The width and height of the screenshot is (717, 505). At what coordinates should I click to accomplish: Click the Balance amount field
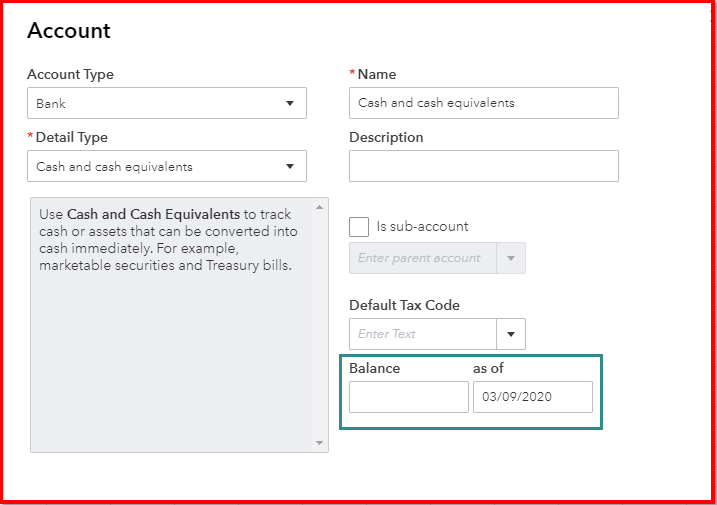408,397
